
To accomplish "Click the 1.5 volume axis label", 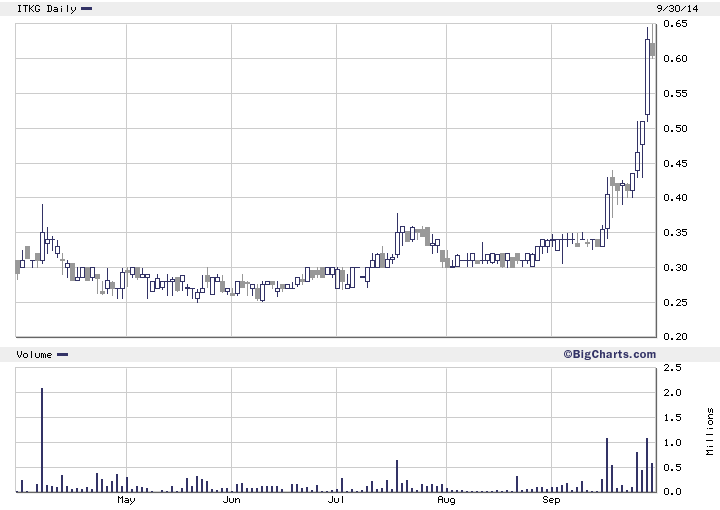I will point(672,418).
